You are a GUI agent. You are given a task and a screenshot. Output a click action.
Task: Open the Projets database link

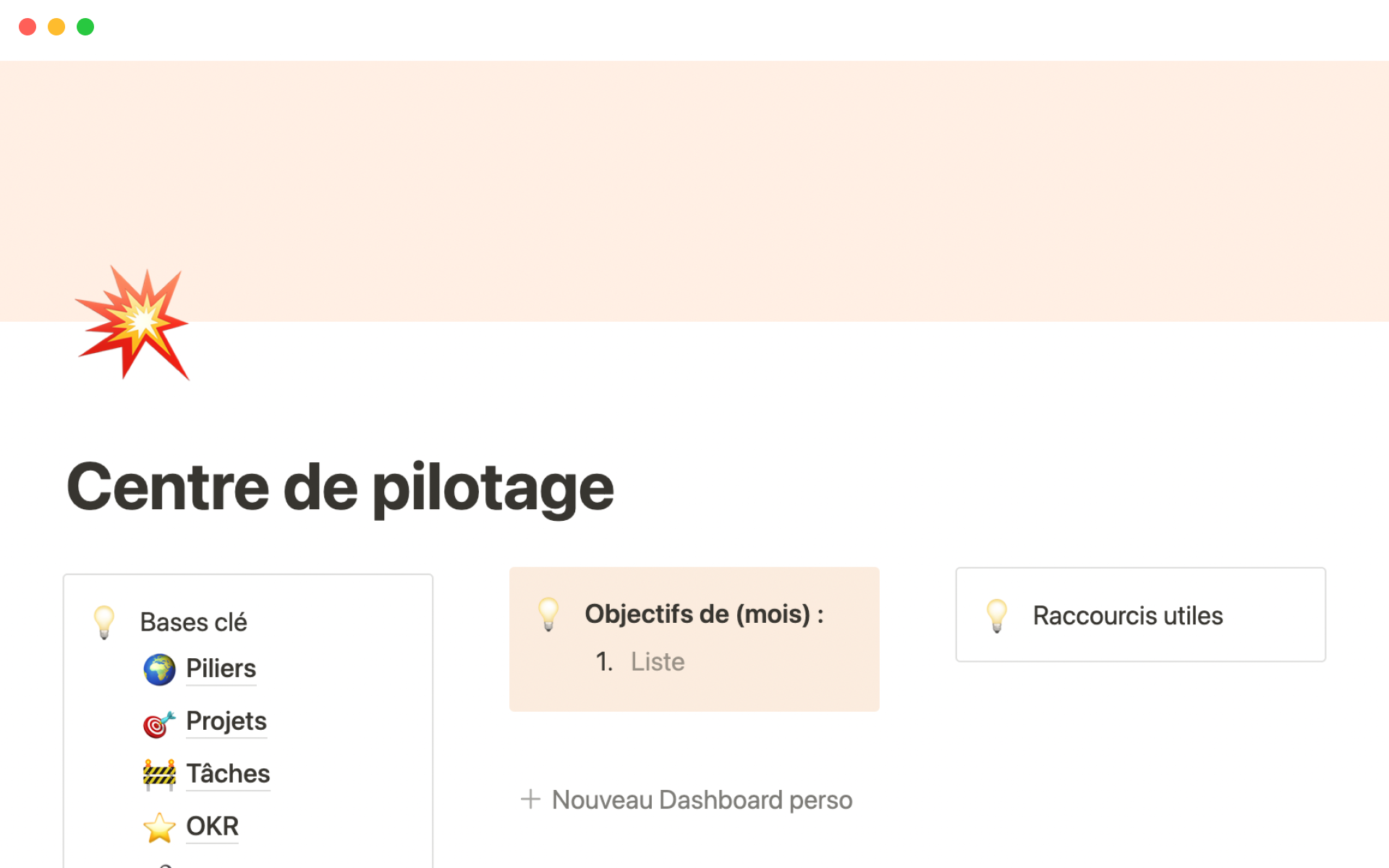[x=226, y=721]
